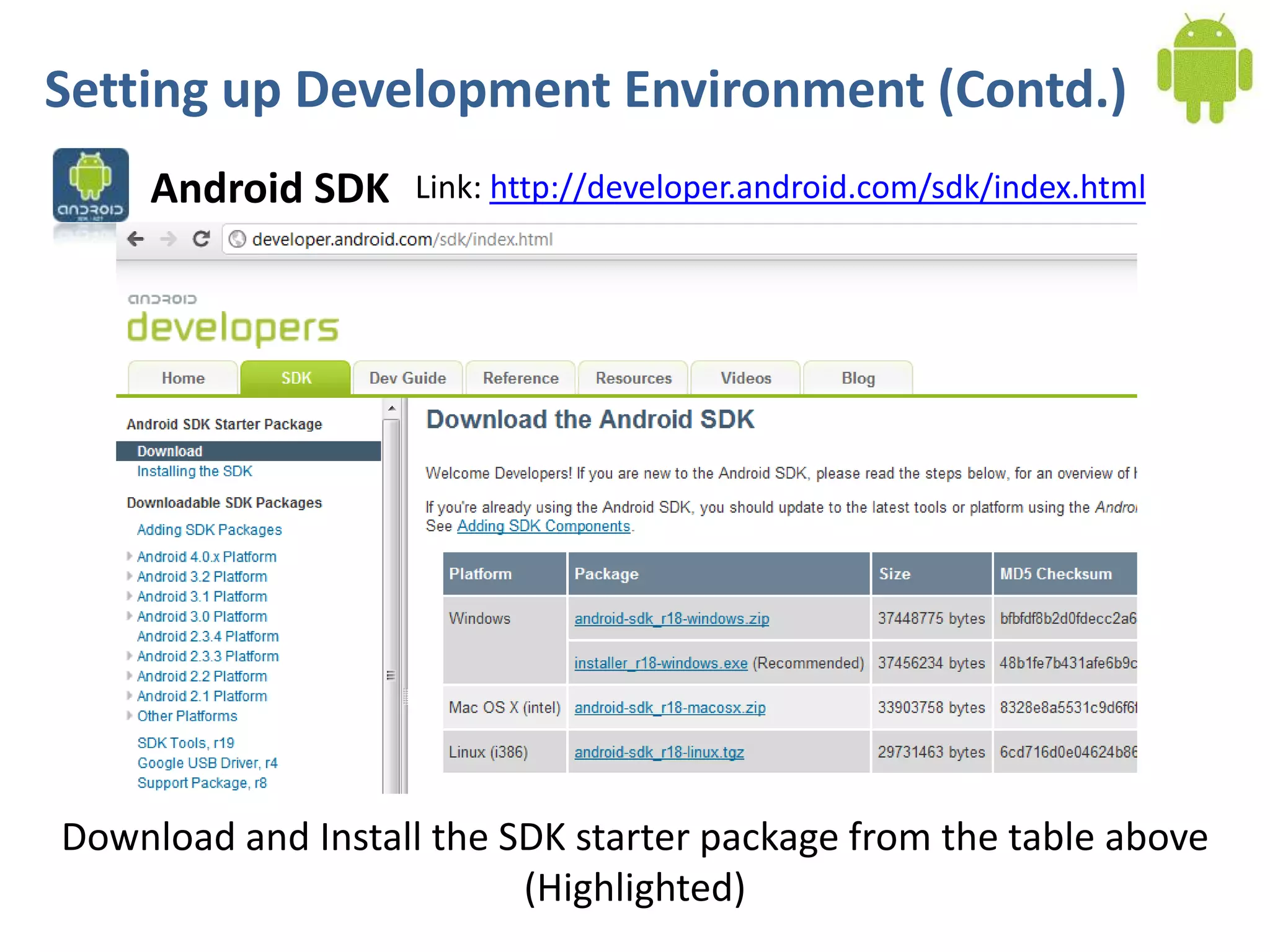Viewport: 1270px width, 952px height.
Task: Click the Linux (i386) cell
Action: (505, 752)
